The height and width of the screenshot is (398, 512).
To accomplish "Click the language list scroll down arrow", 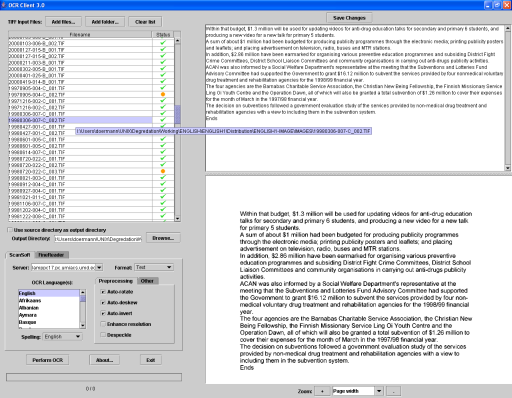I will click(x=83, y=325).
